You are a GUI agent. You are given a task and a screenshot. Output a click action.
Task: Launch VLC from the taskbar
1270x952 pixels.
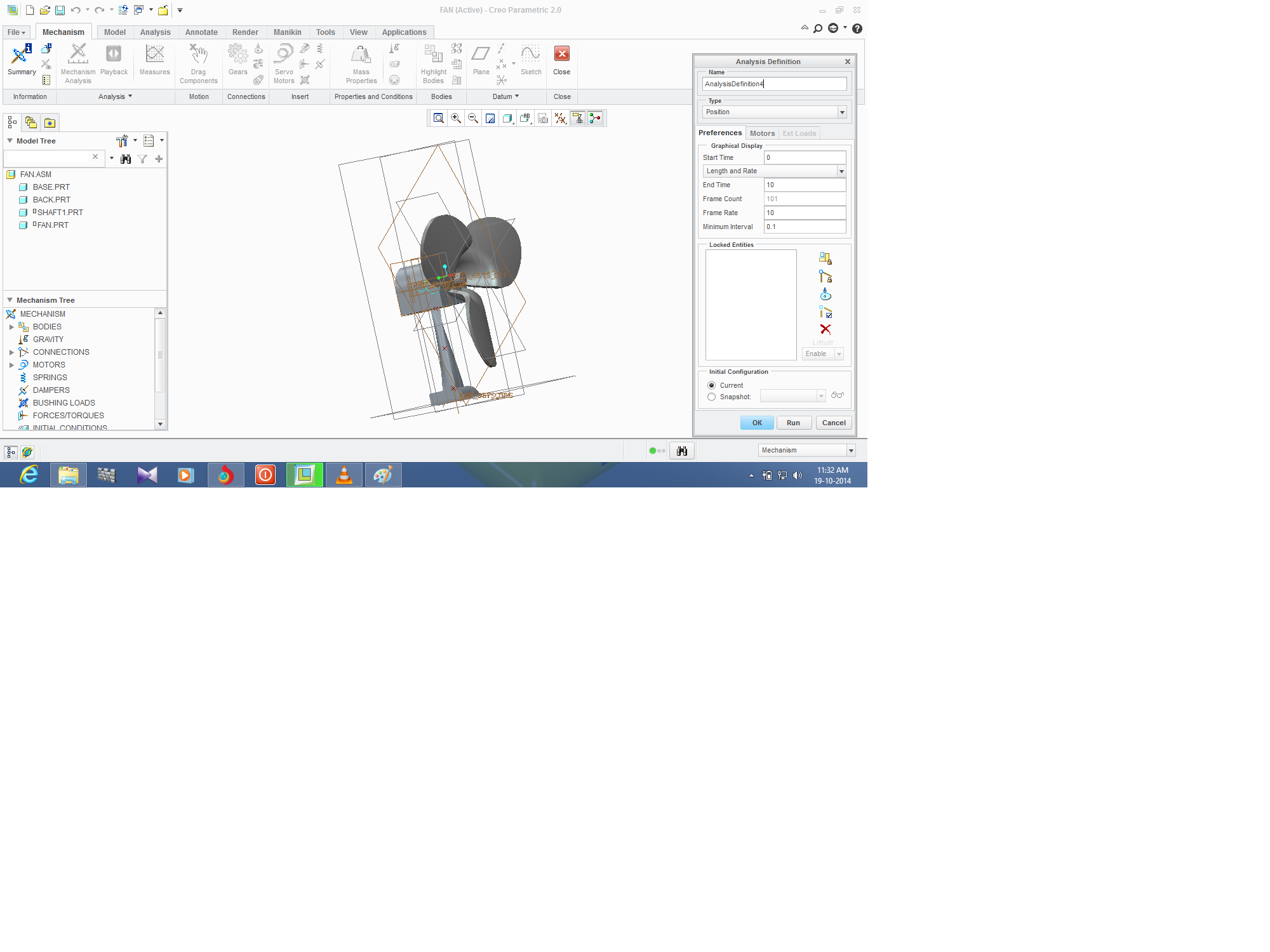344,475
